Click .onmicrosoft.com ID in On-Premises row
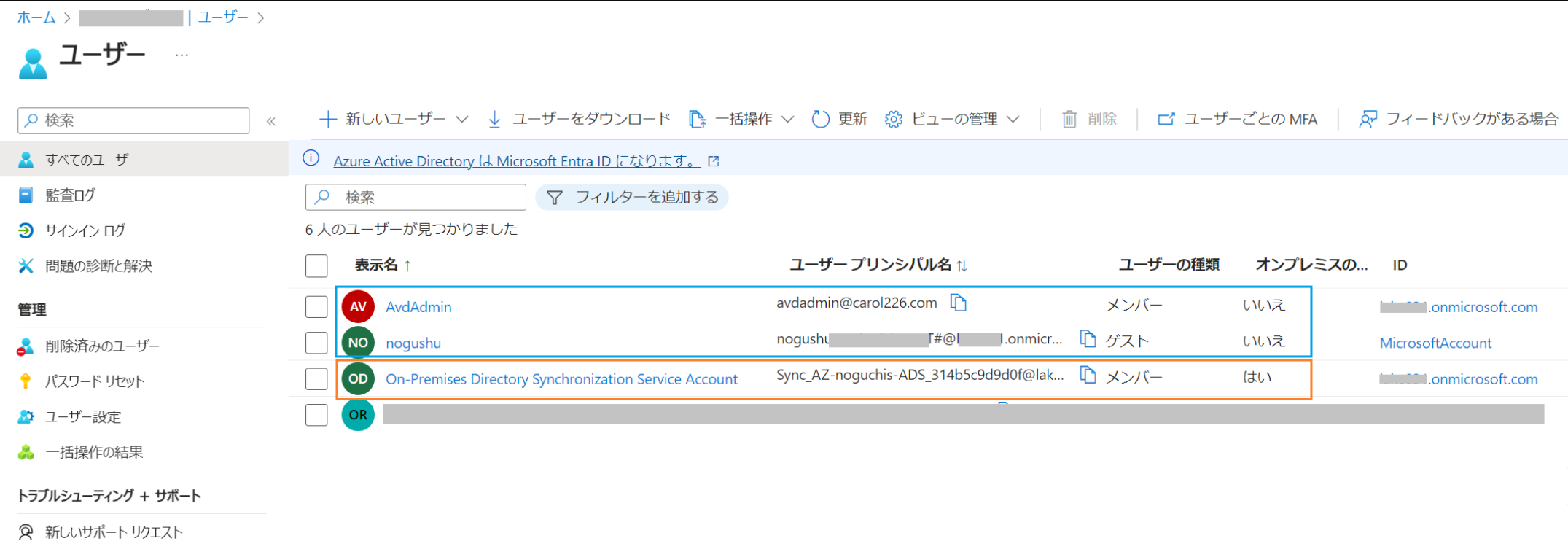Image resolution: width=1568 pixels, height=552 pixels. (1459, 379)
